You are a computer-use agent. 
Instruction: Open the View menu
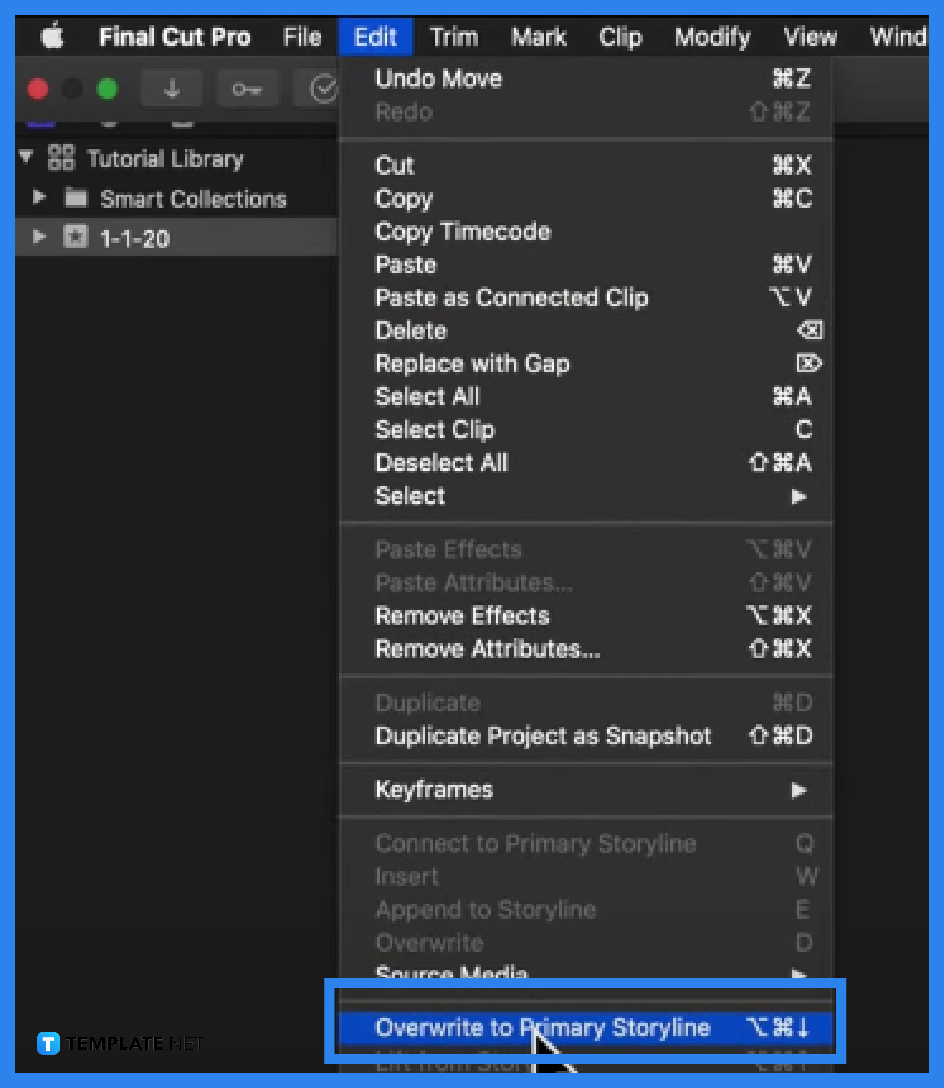pos(809,37)
